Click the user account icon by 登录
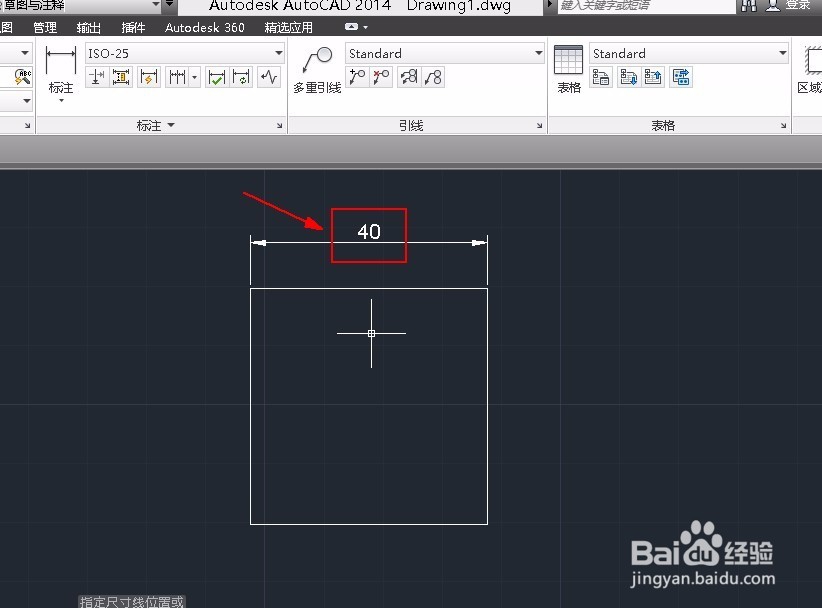The image size is (822, 608). (773, 5)
